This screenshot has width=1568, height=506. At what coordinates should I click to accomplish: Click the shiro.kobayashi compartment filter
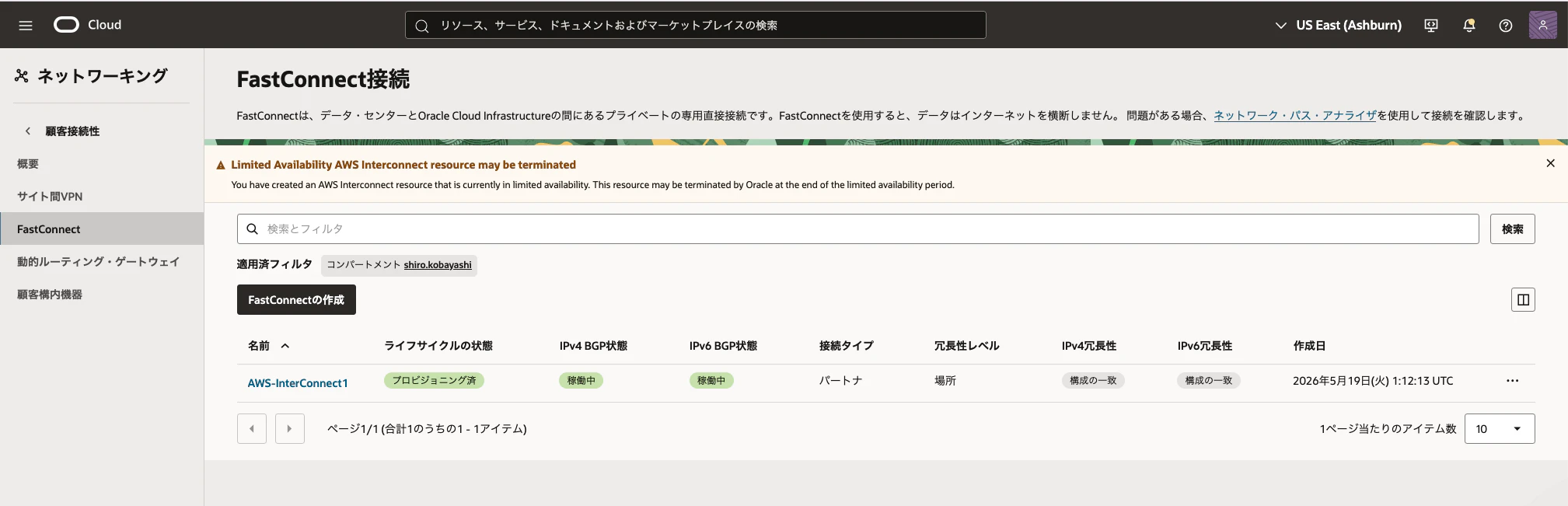(x=438, y=265)
